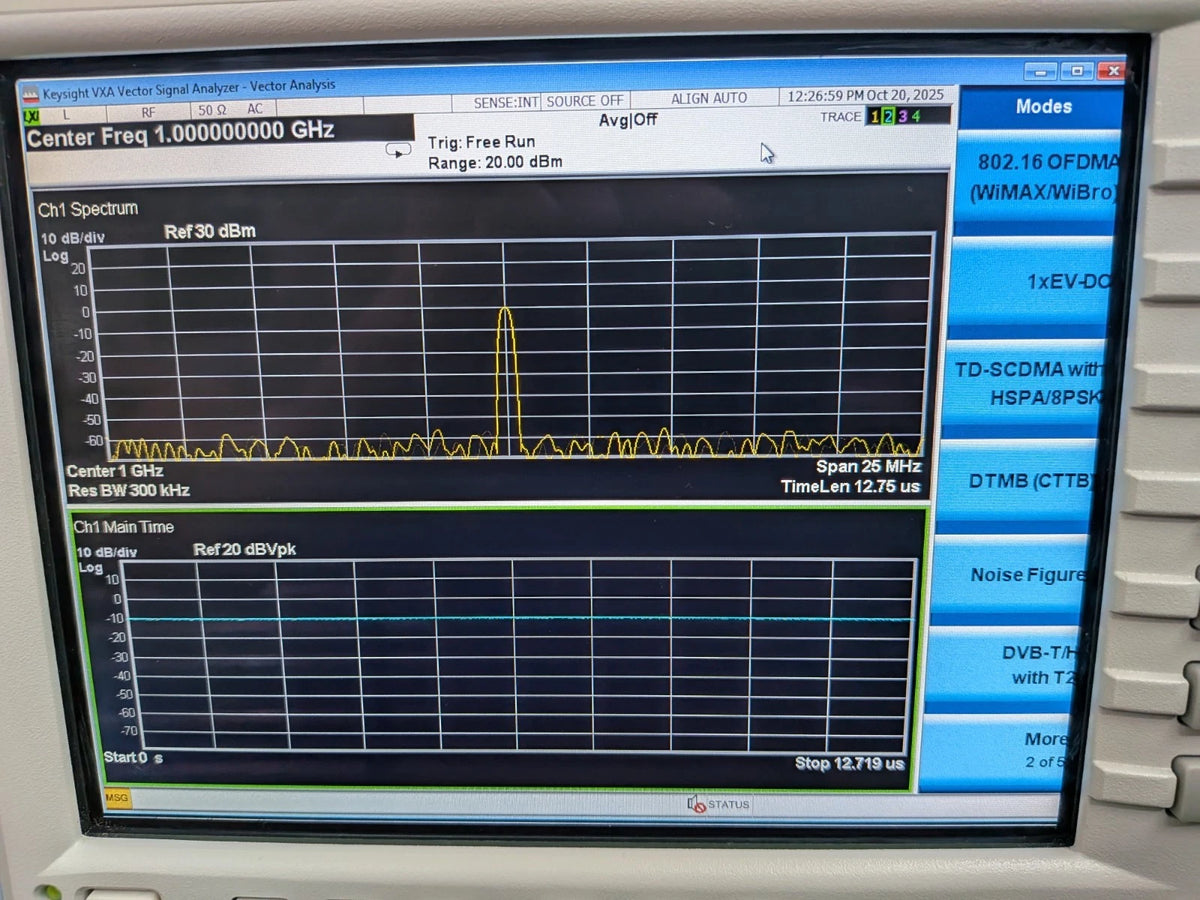Click the ALIGN AUTO status annotation
This screenshot has height=900, width=1200.
point(709,98)
